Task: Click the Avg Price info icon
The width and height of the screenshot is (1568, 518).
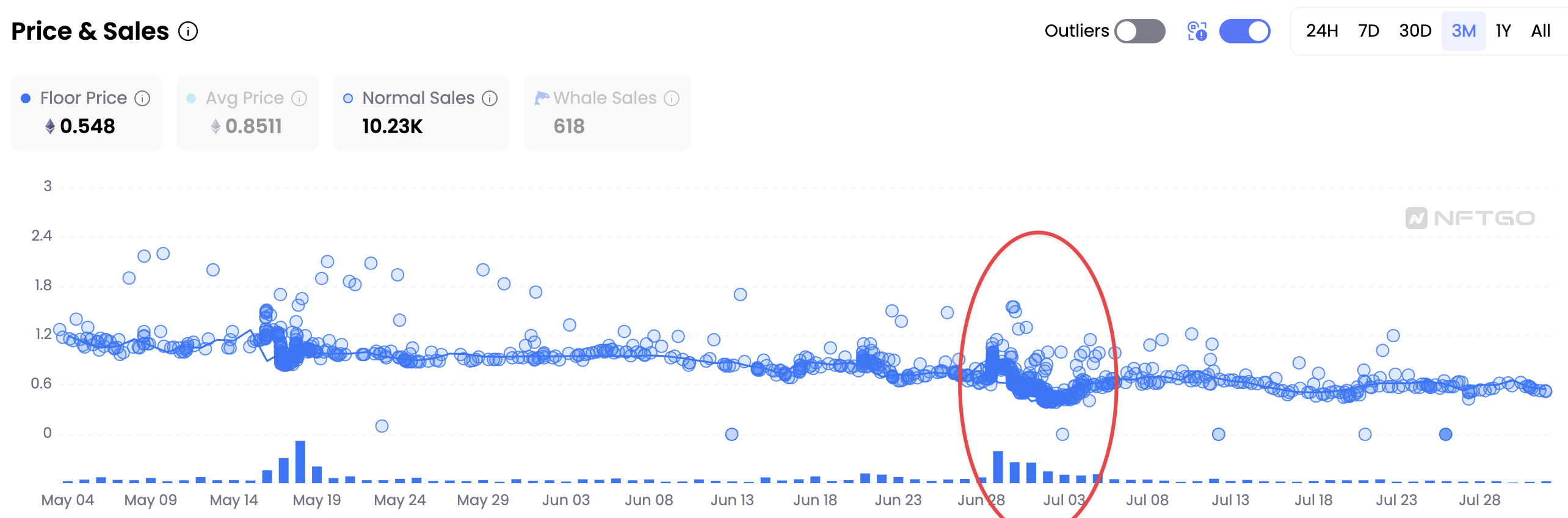Action: 299,98
